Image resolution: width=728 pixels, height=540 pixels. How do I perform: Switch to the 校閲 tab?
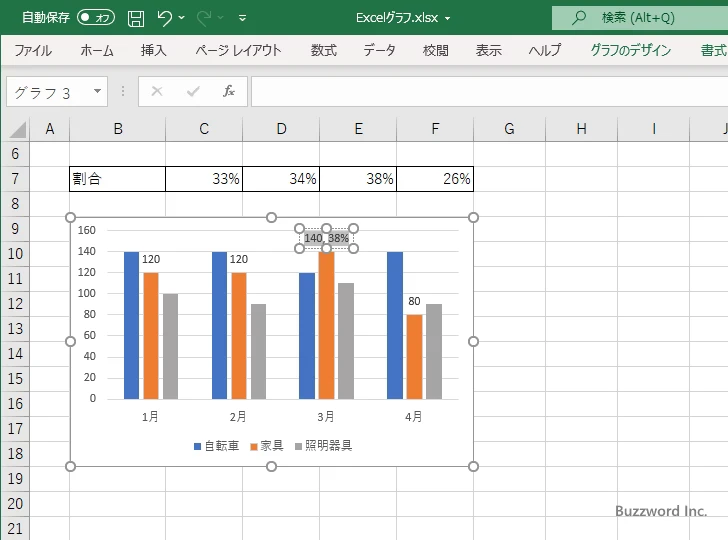coord(436,50)
